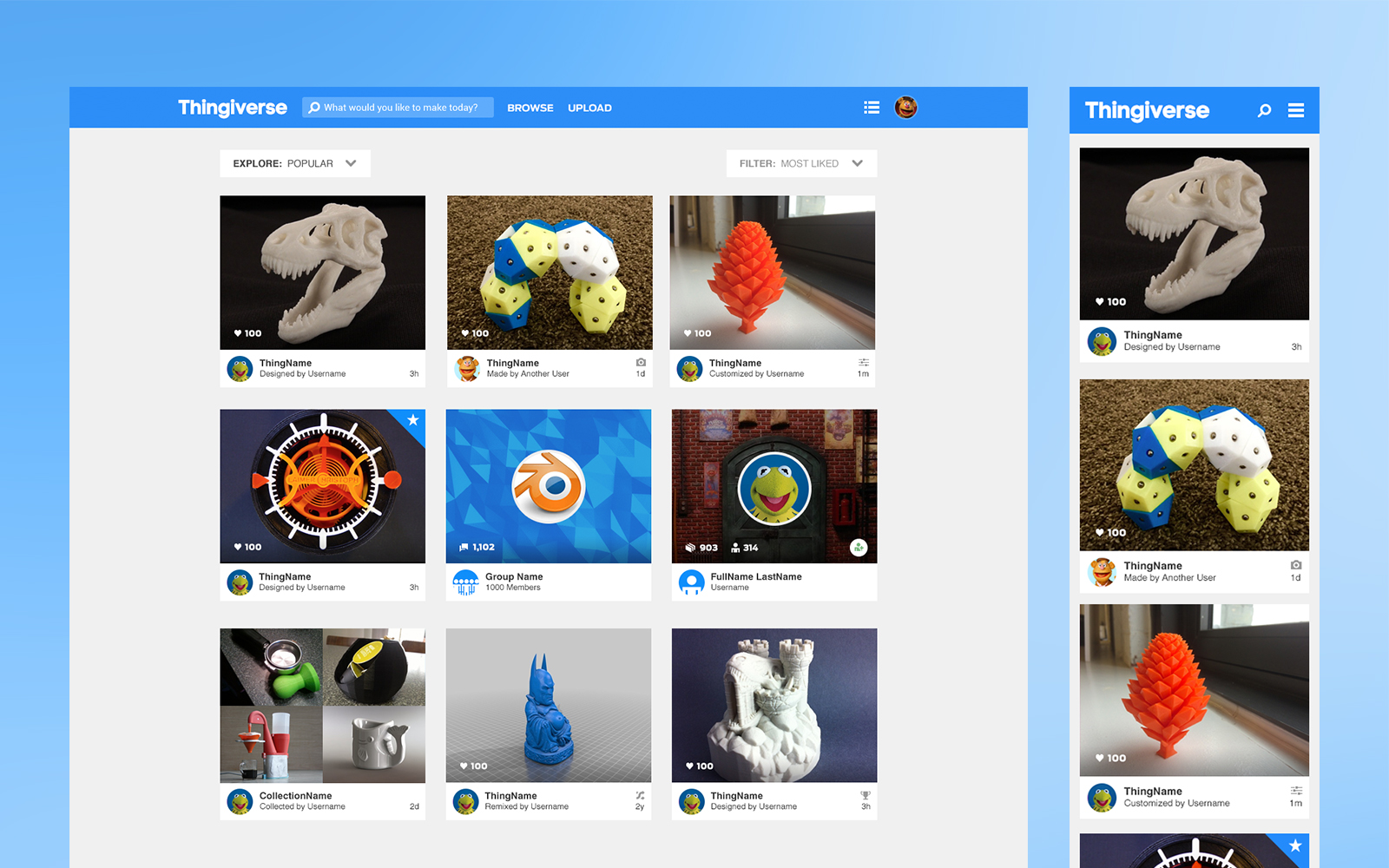
Task: Open the BROWSE menu item
Action: pyautogui.click(x=530, y=108)
